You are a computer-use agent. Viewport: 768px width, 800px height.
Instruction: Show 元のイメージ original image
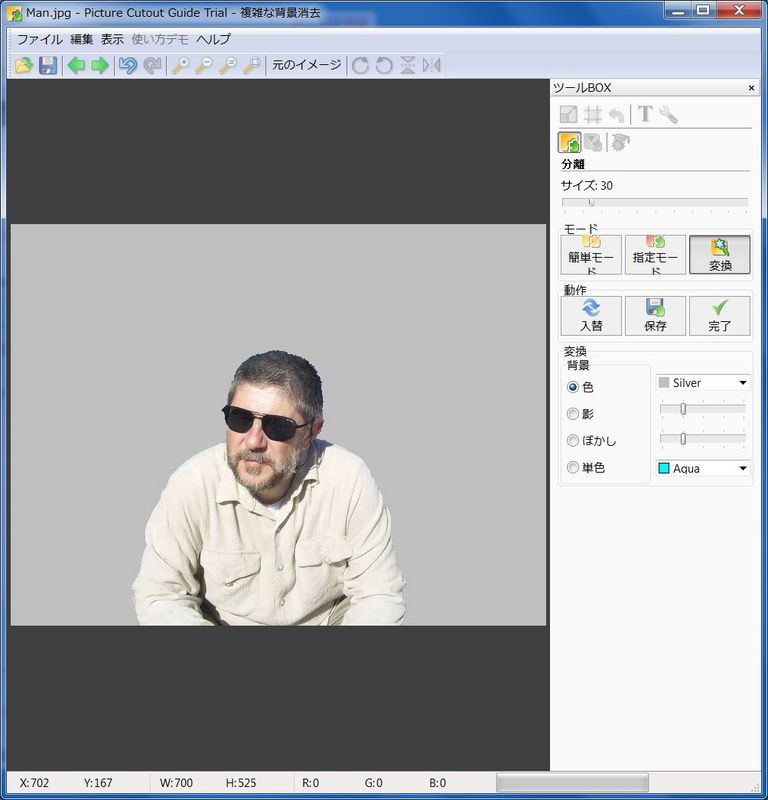point(307,65)
